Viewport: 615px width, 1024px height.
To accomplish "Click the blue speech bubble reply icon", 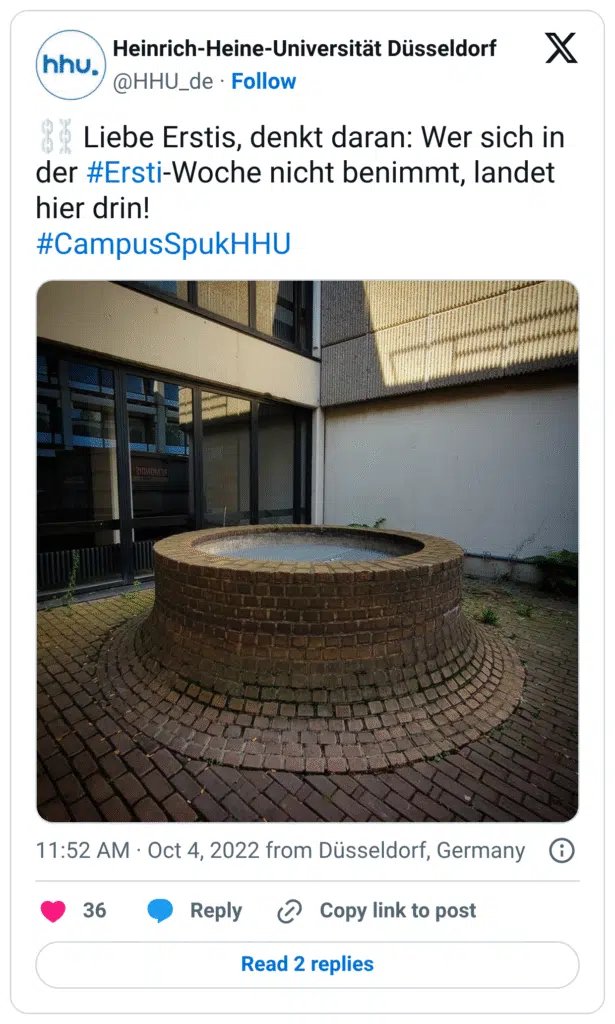I will pyautogui.click(x=160, y=911).
